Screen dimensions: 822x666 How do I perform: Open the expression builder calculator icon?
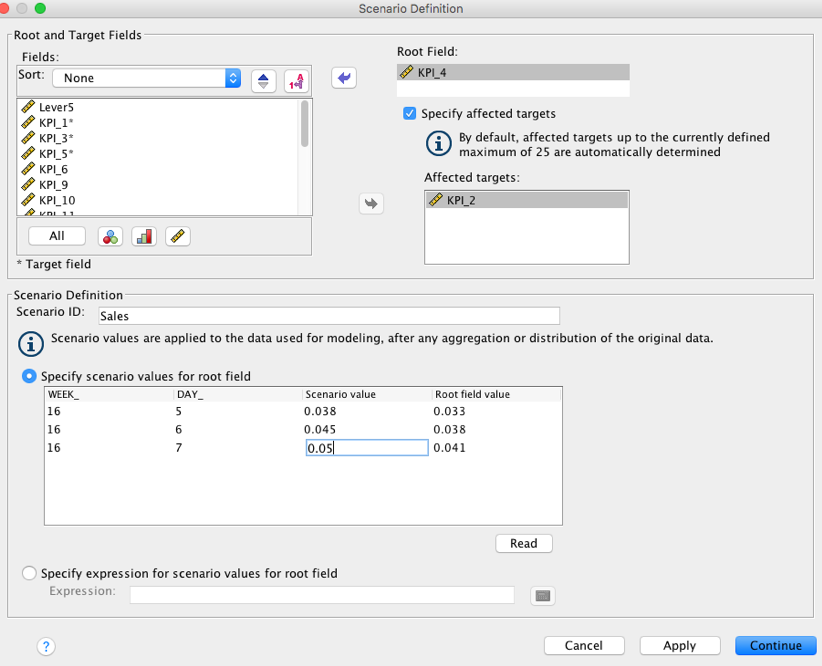click(543, 596)
